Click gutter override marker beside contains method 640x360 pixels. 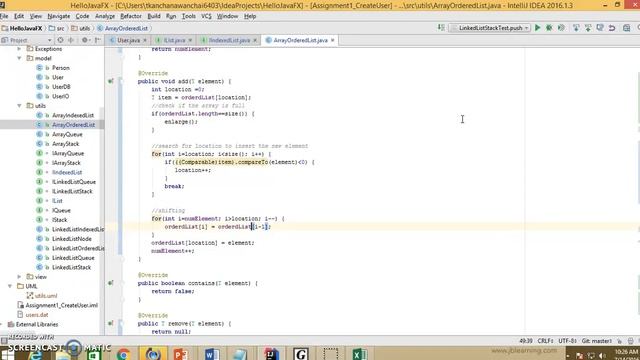(111, 283)
